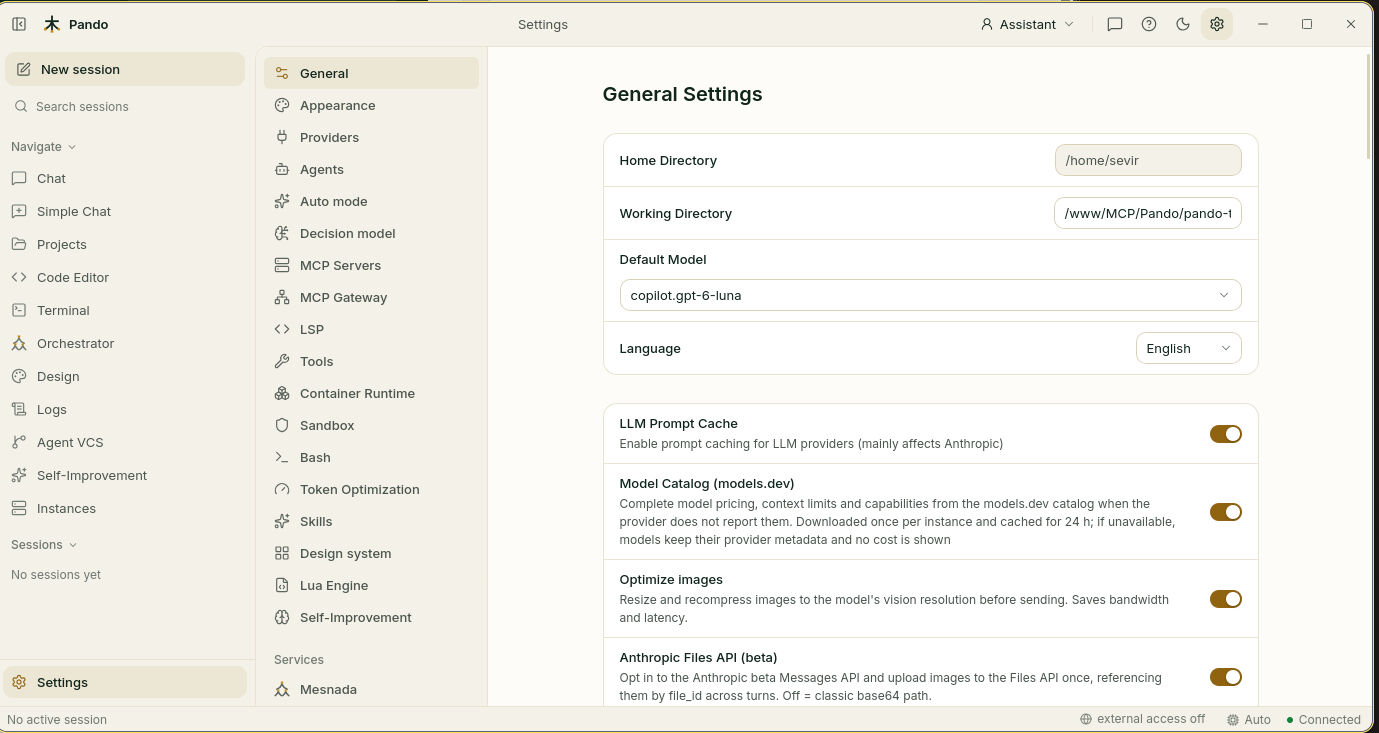Click the Search sessions field
This screenshot has height=733, width=1379.
(125, 106)
